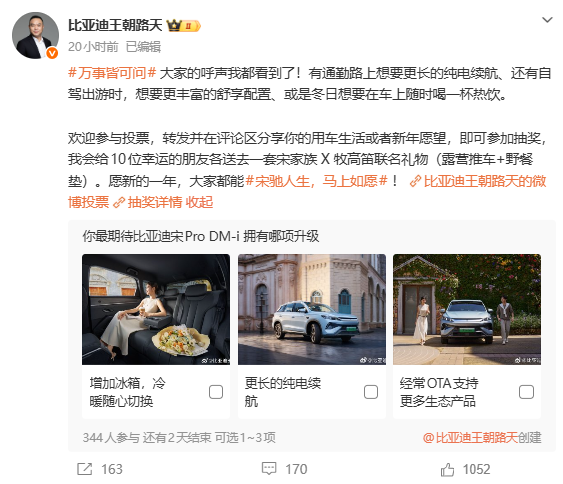View the SUV by the building photo
The width and height of the screenshot is (563, 484).
[312, 310]
